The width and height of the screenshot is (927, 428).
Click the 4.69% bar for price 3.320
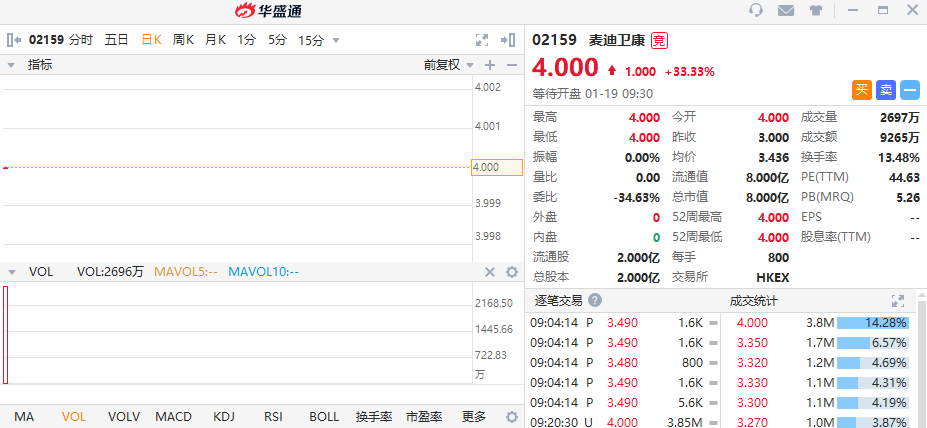(x=872, y=362)
